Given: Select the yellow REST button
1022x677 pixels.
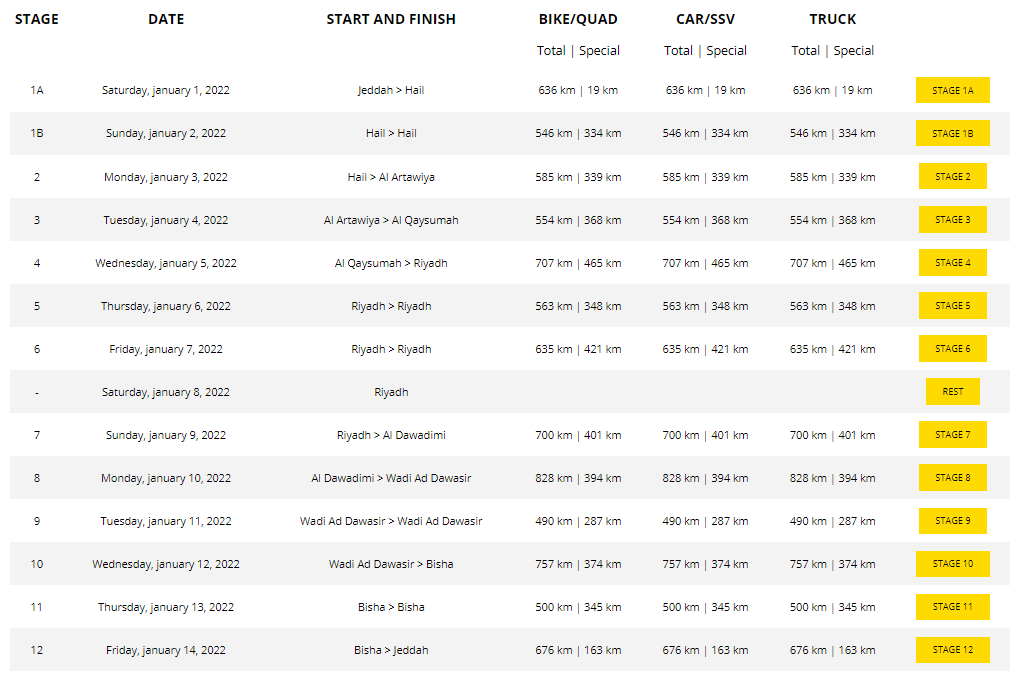Looking at the screenshot, I should 952,391.
